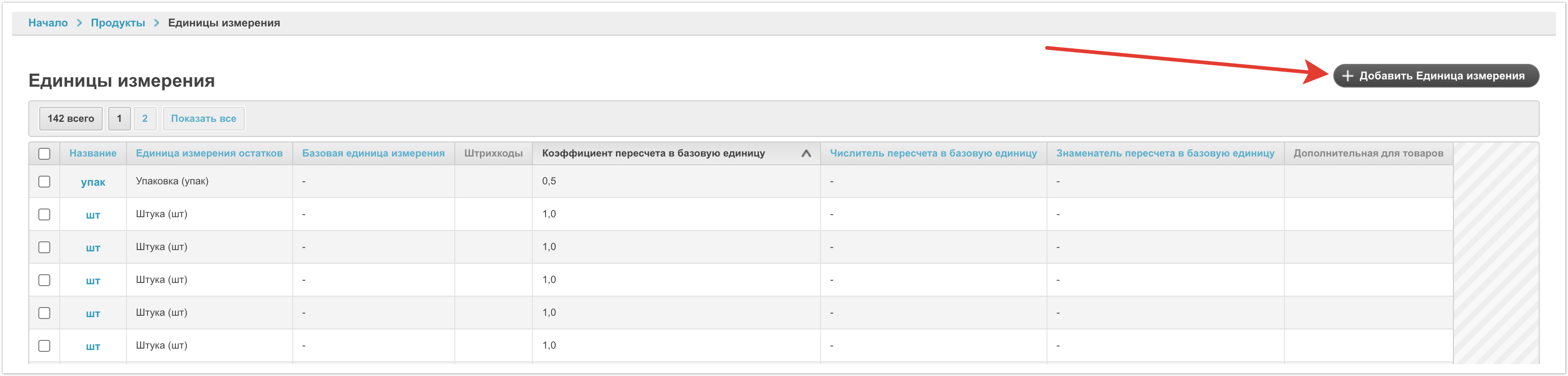Check the упак row checkbox
Image resolution: width=1568 pixels, height=376 pixels.
coord(44,182)
